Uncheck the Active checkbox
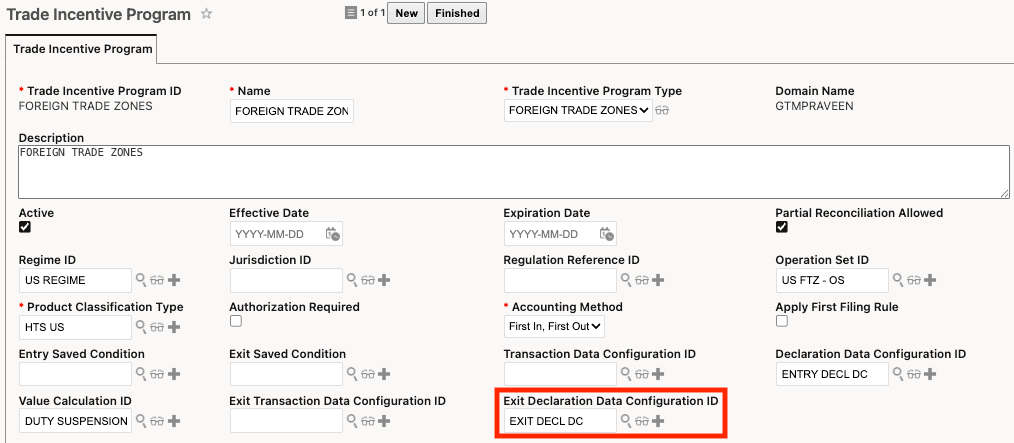The image size is (1014, 443). tap(25, 227)
